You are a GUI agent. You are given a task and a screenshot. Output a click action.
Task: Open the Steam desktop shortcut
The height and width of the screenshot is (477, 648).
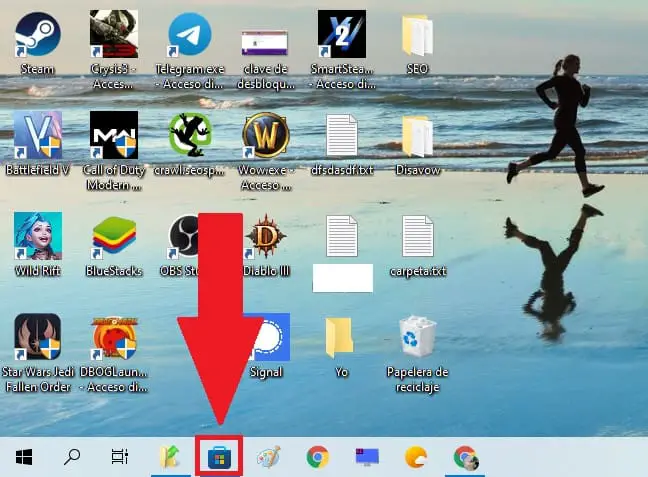tap(38, 34)
